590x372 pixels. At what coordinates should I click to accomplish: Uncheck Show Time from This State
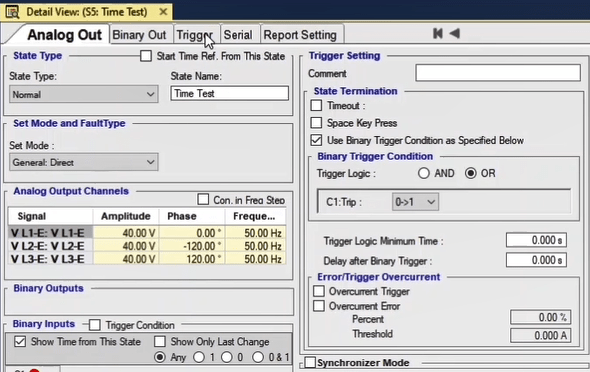(x=20, y=342)
